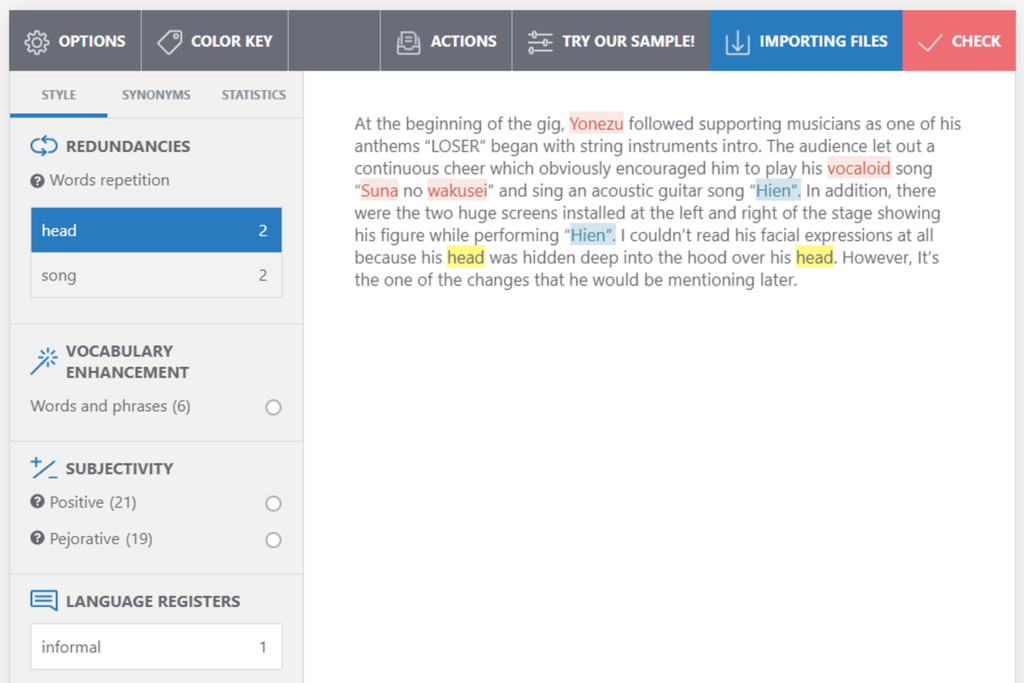Click the Vocabulary Enhancement wand icon
Viewport: 1024px width, 683px height.
click(x=44, y=361)
